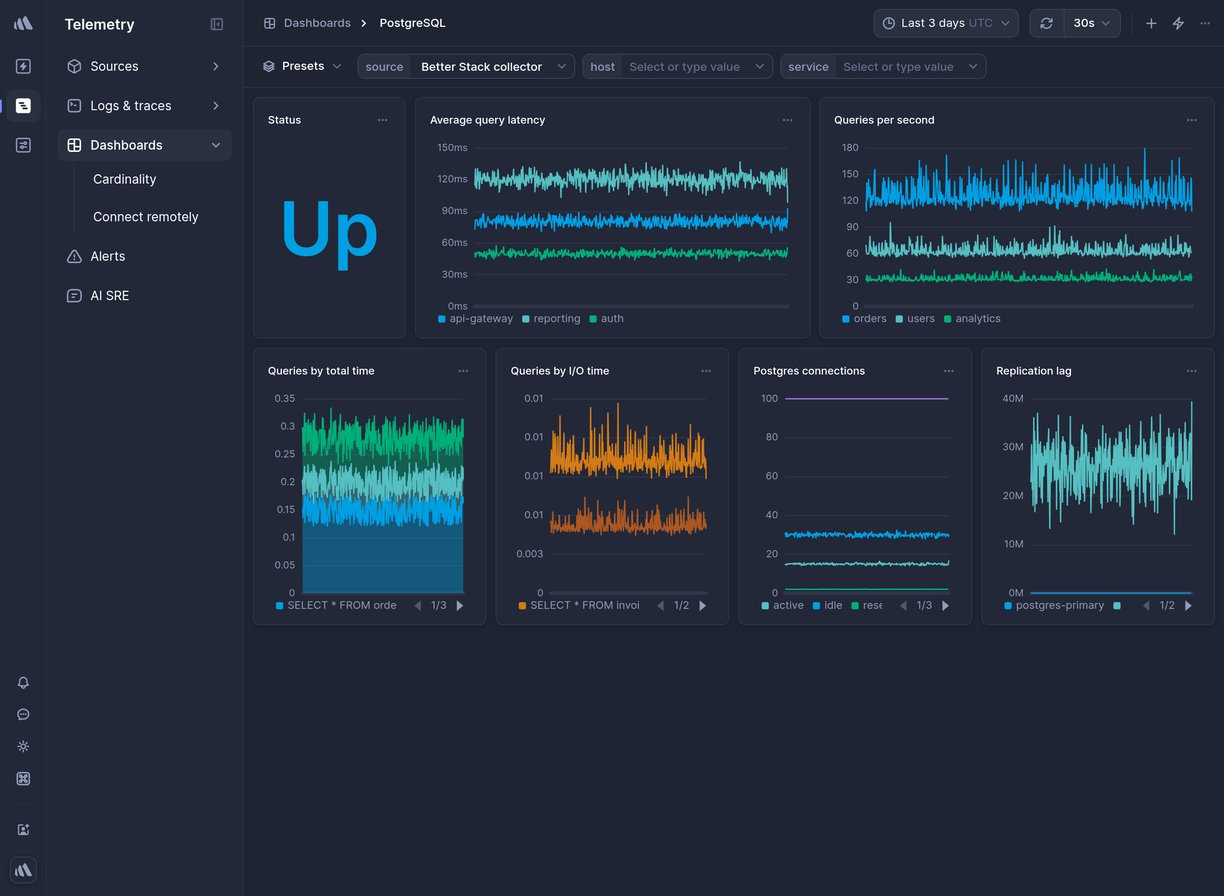Collapse the sidebar using the panel icon beside Telemetry
Viewport: 1224px width, 896px height.
coord(217,24)
